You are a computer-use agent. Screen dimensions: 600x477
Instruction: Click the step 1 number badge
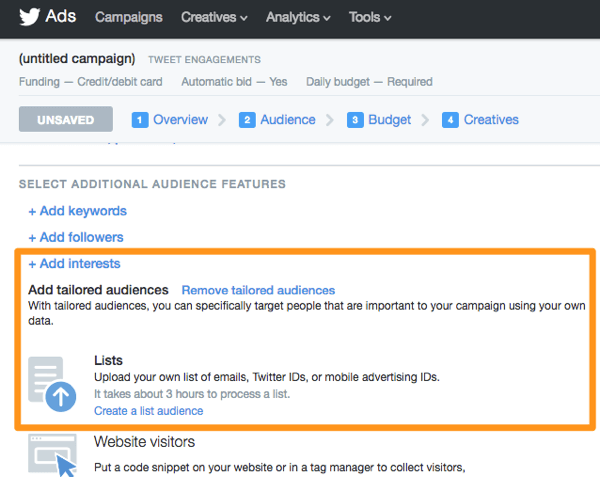click(140, 120)
